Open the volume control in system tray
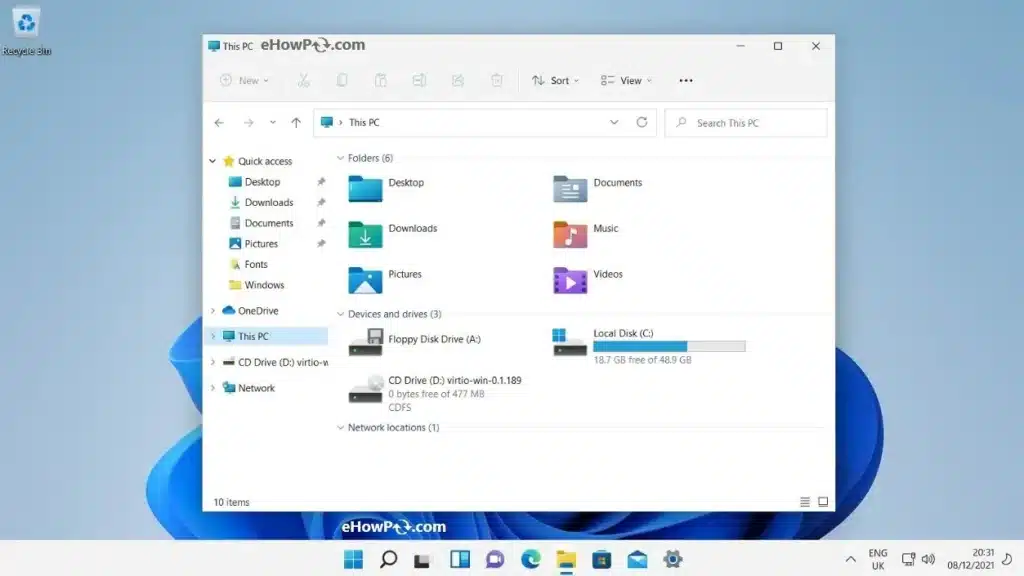Screen dimensions: 1024x576 [x=928, y=559]
